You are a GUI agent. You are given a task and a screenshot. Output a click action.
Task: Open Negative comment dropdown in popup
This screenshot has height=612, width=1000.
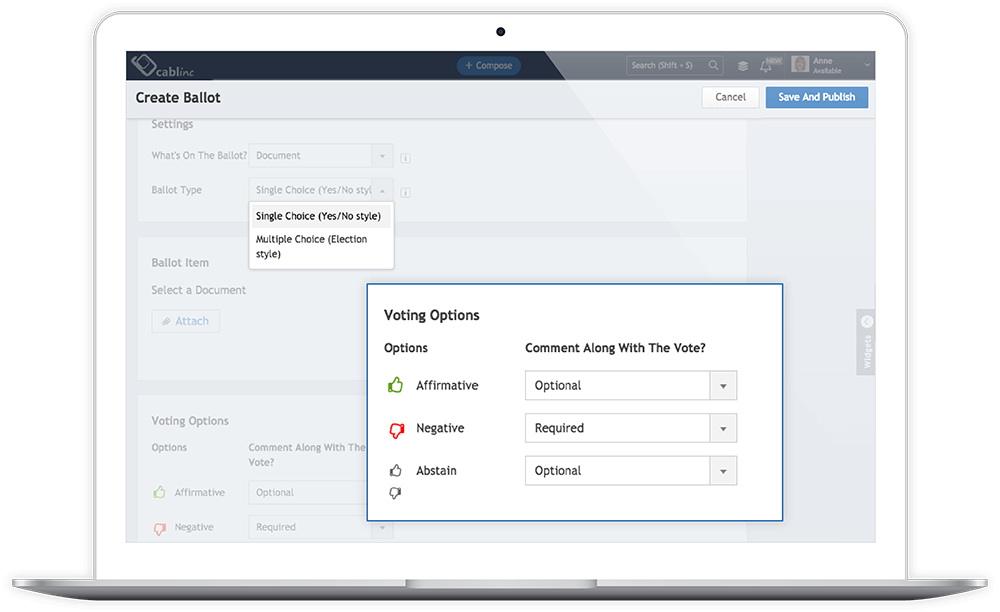(631, 428)
